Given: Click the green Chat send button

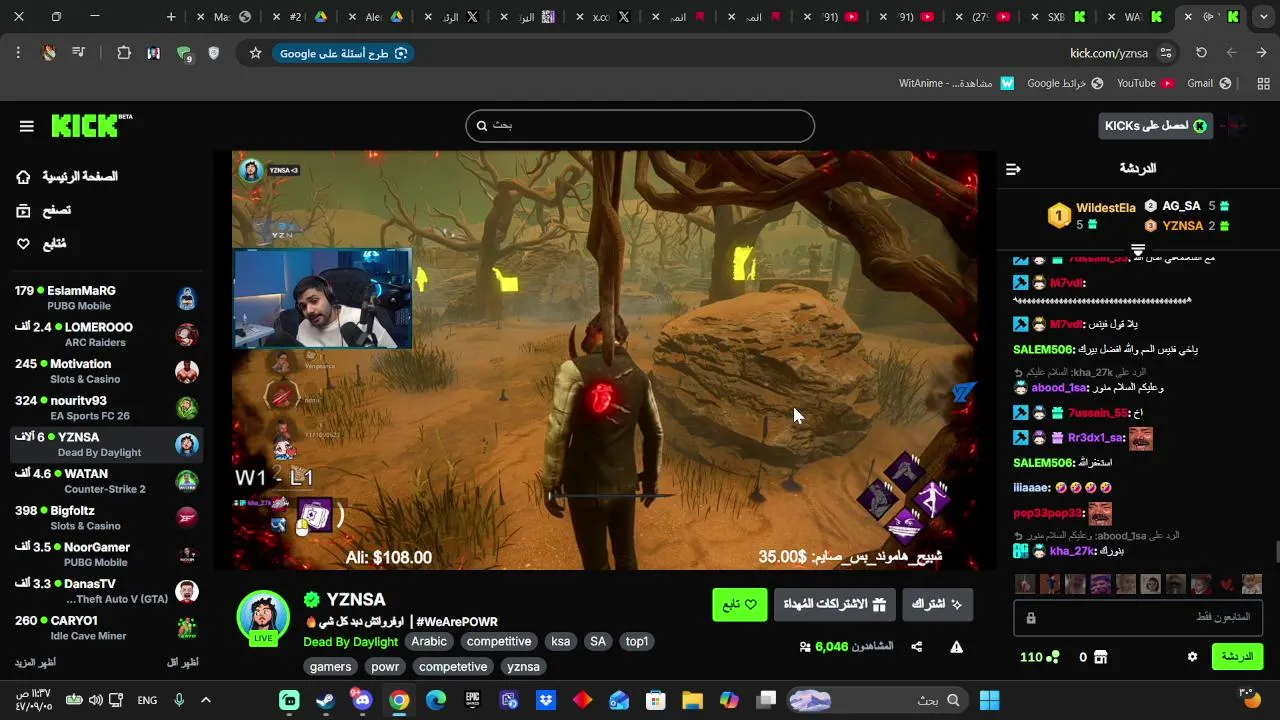Looking at the screenshot, I should (x=1237, y=657).
